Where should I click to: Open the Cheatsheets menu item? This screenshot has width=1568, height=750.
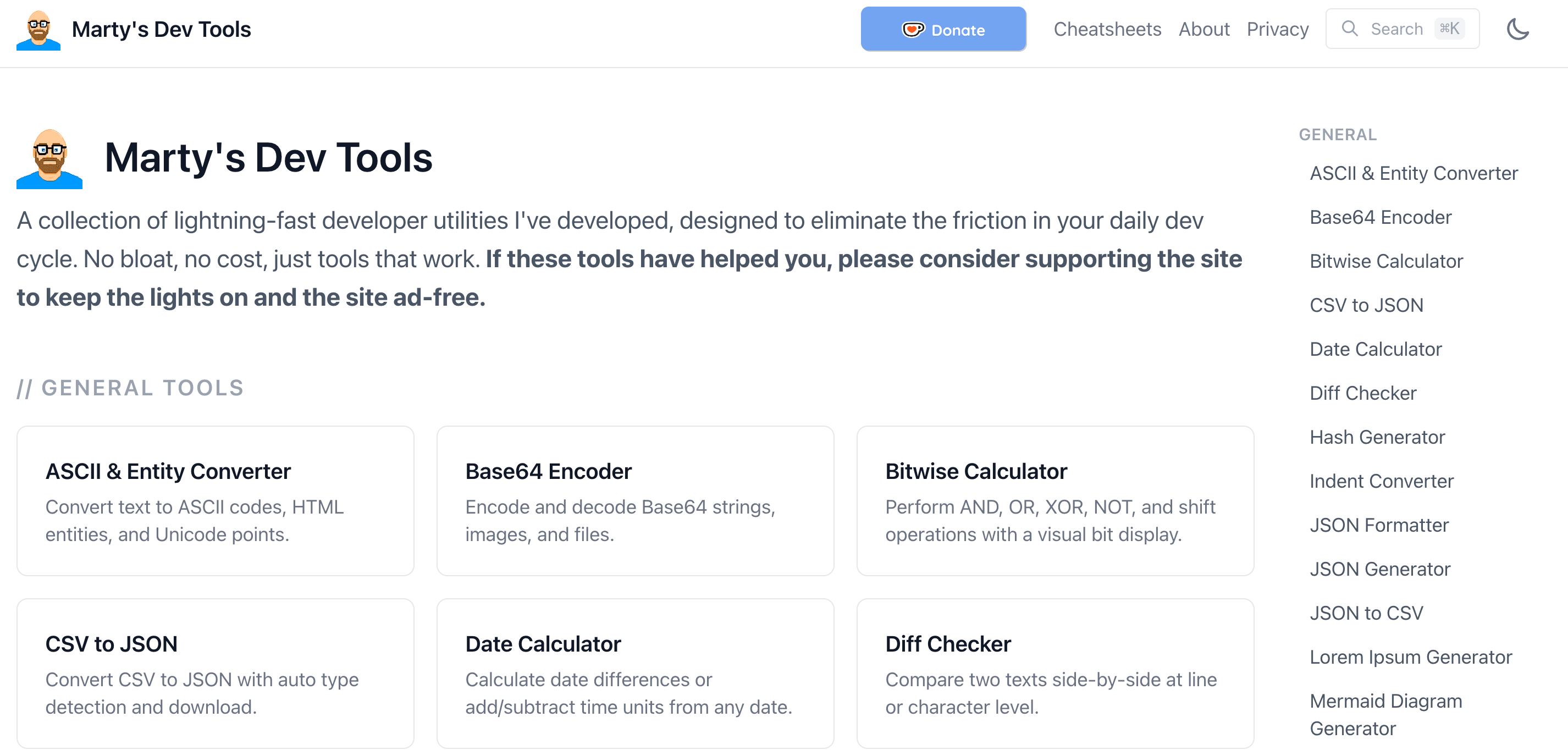tap(1107, 29)
